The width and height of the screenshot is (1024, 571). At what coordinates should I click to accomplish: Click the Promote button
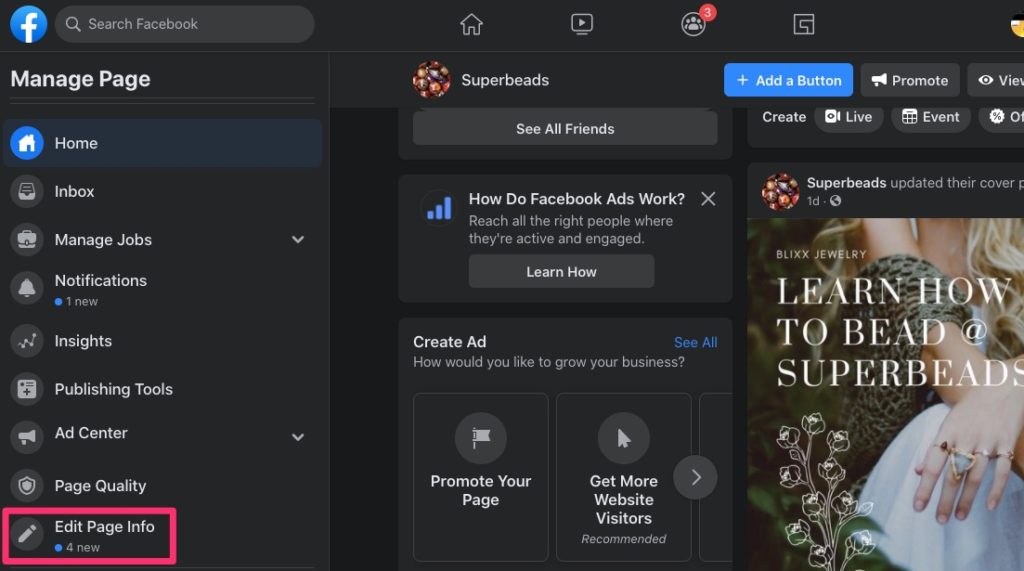coord(910,80)
